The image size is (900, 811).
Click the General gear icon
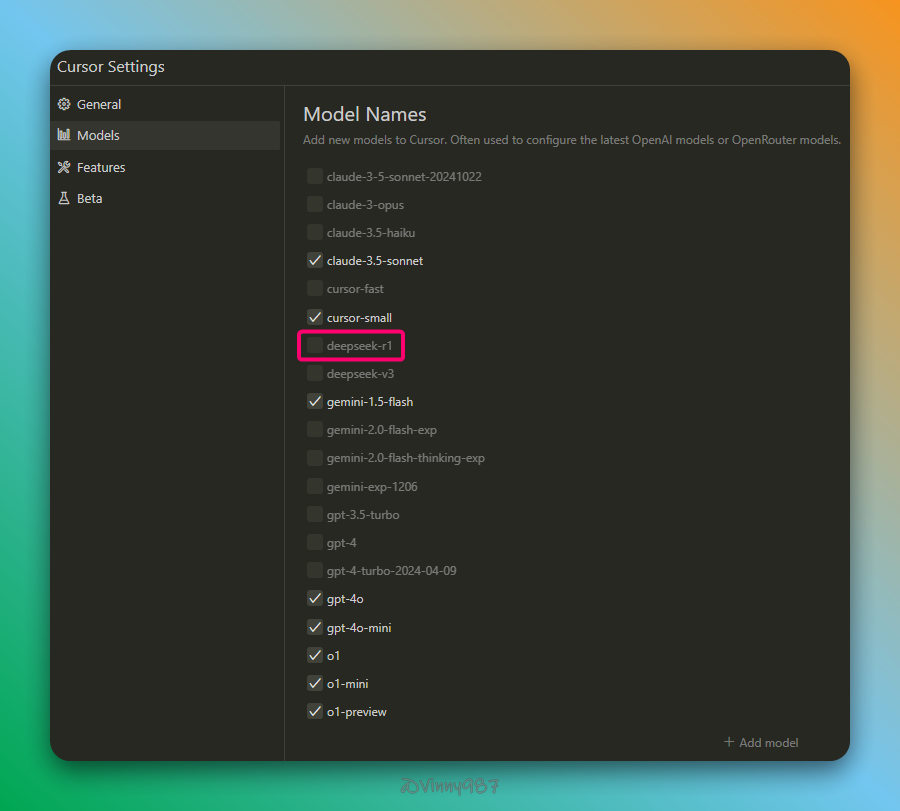tap(64, 104)
